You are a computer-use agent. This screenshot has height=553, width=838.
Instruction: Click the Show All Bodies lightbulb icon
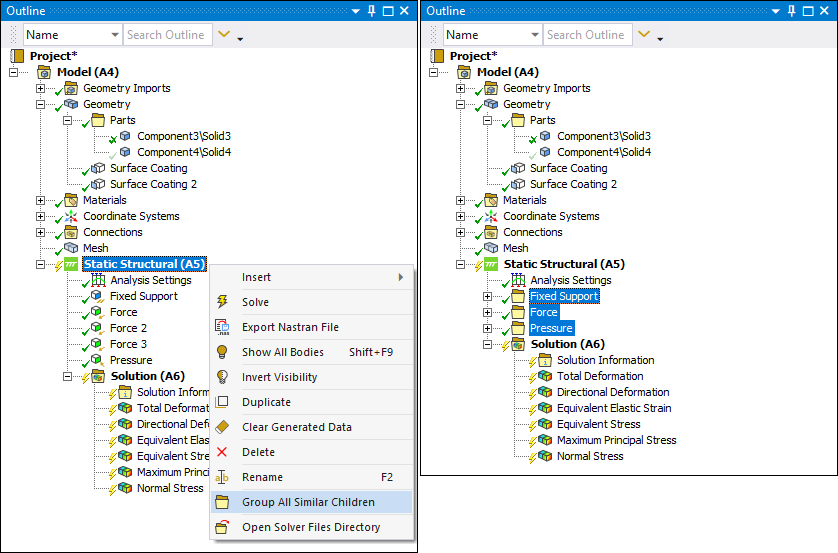(x=222, y=352)
